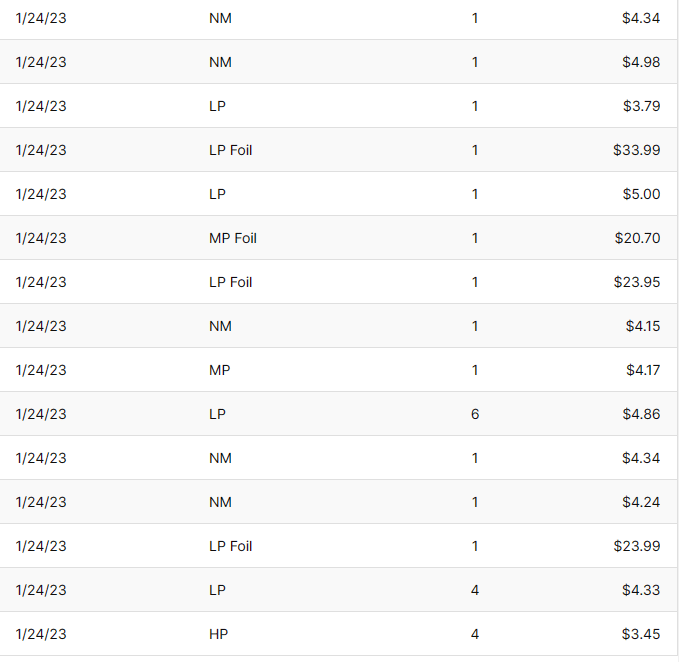Viewport: 679px width, 662px height.
Task: Select the $5.00 price cell
Action: (640, 194)
